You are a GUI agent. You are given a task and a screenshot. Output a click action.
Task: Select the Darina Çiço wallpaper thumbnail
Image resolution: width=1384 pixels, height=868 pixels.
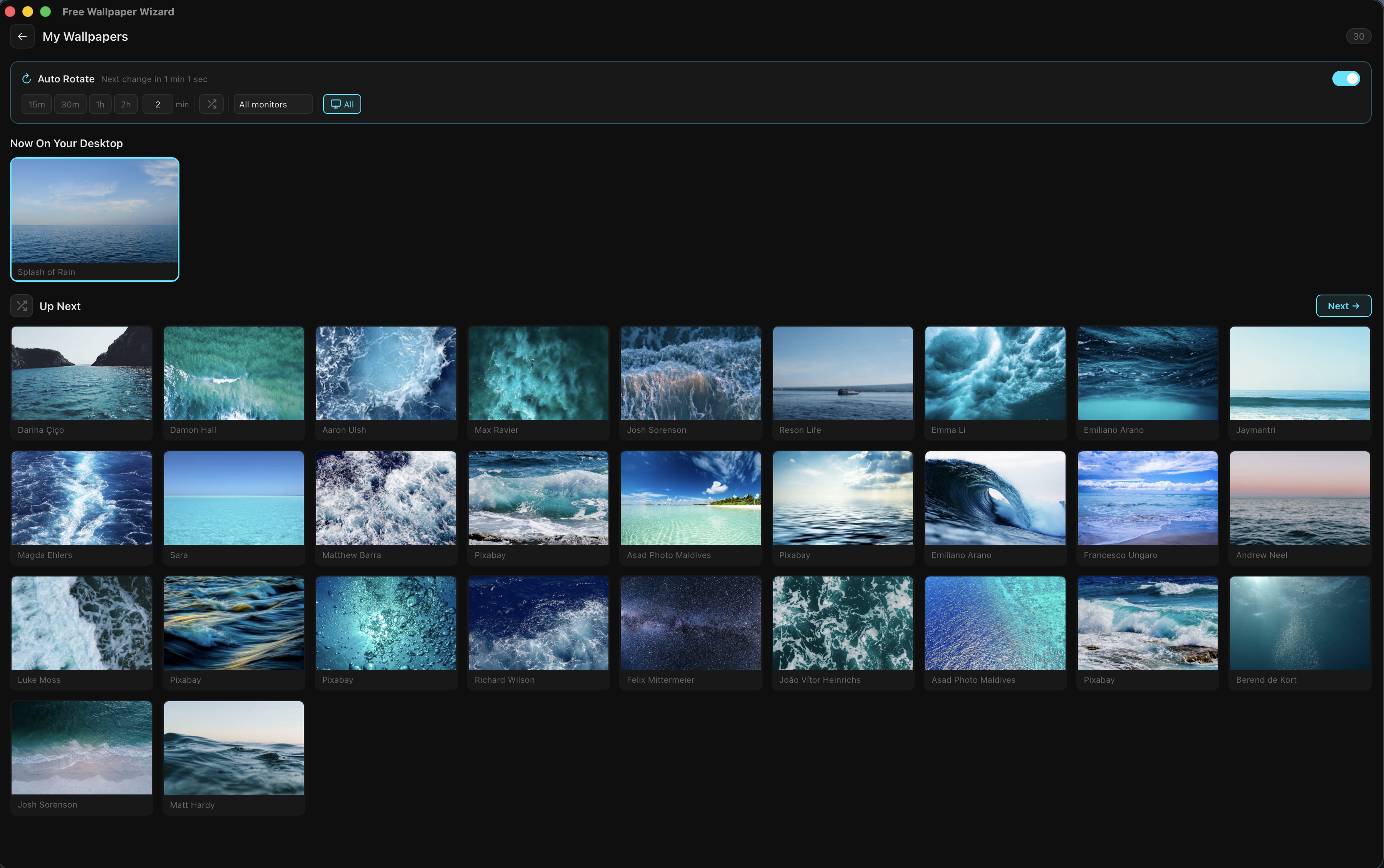coord(82,372)
